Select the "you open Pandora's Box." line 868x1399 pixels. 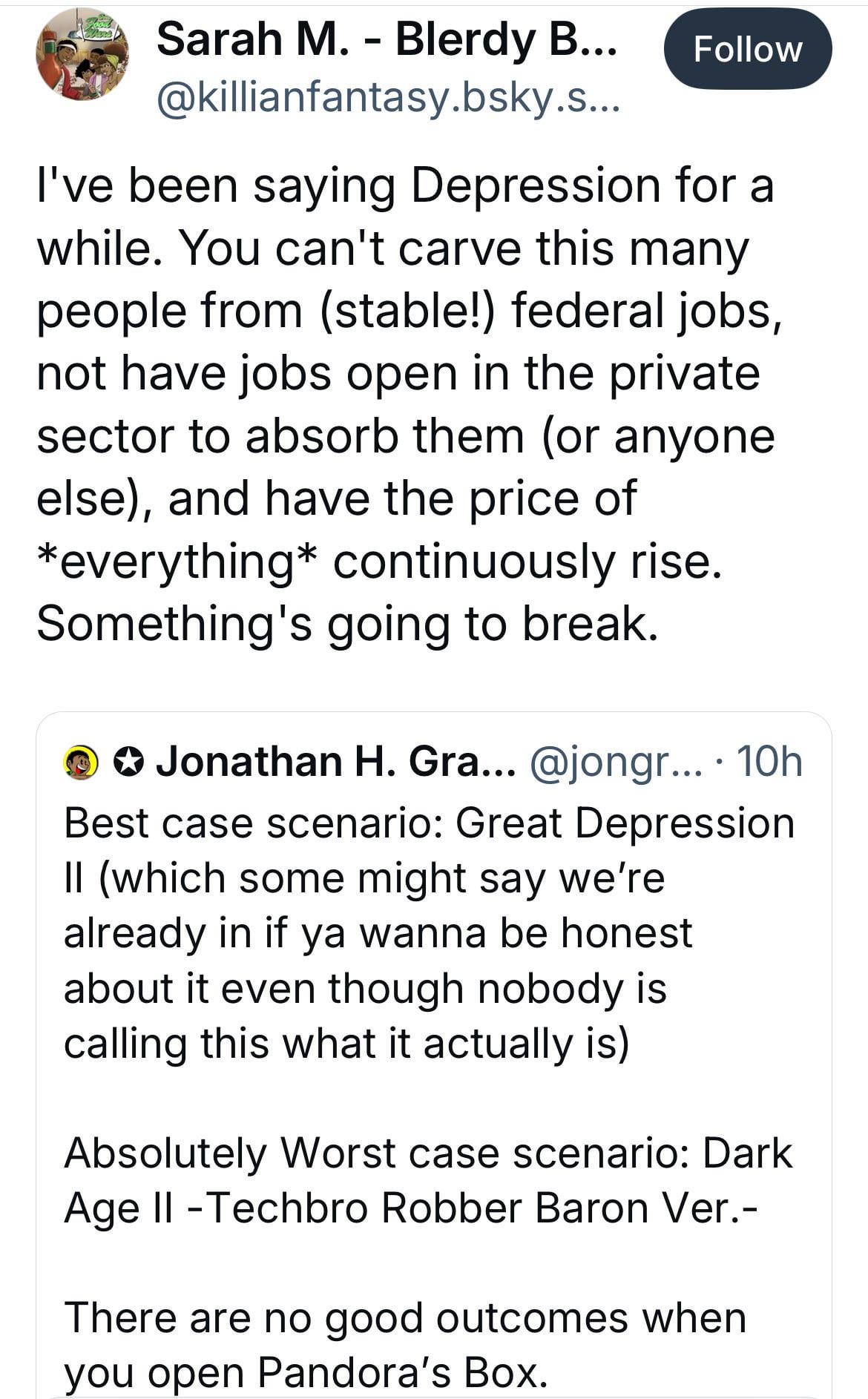coord(306,1372)
